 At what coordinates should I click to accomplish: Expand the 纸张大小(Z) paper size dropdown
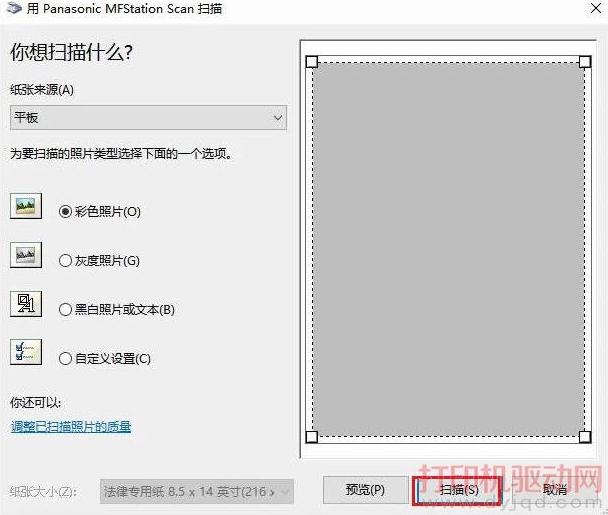197,491
